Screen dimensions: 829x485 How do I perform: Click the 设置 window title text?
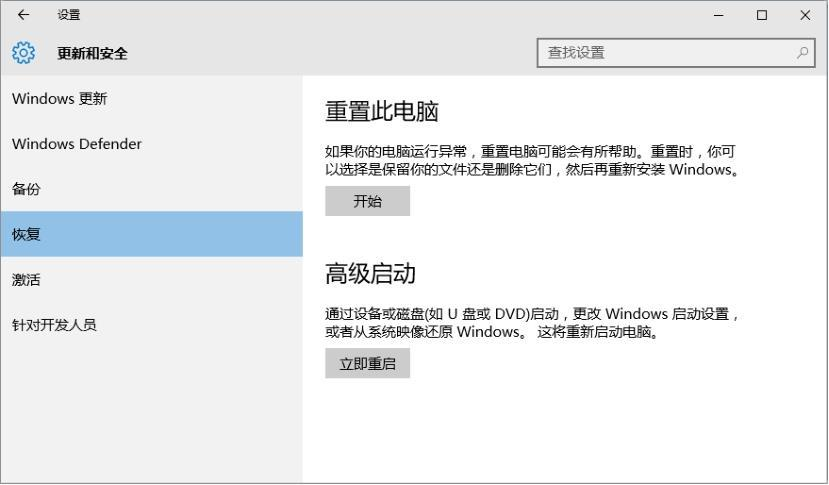point(69,15)
